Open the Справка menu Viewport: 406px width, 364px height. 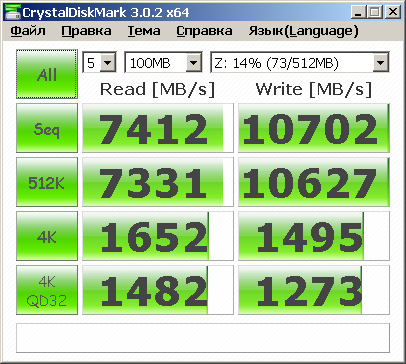click(204, 31)
